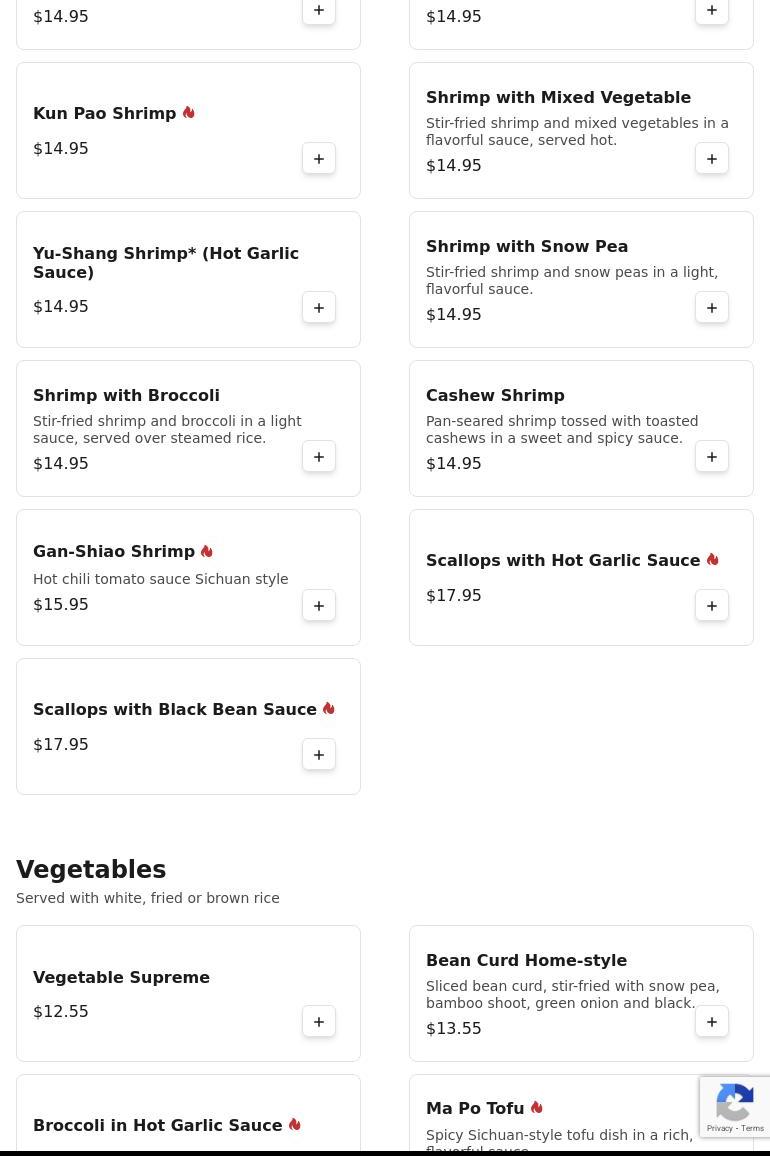Select the Broccoli in Hot Garlic Sauce card

point(188,1115)
